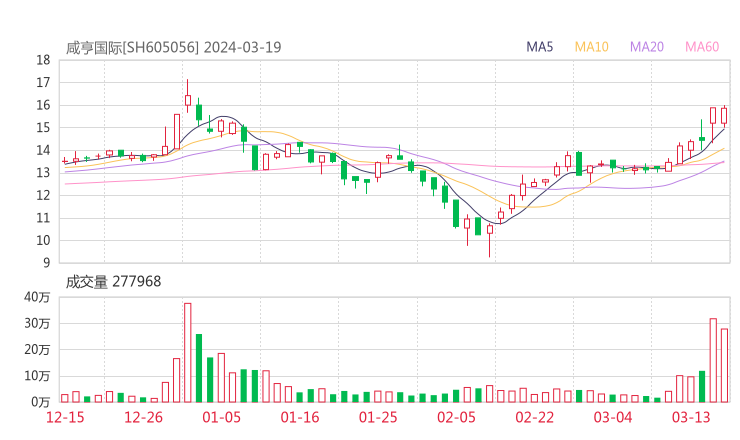The height and width of the screenshot is (440, 740).
Task: Select the 30万 volume axis label
Action: coord(37,323)
